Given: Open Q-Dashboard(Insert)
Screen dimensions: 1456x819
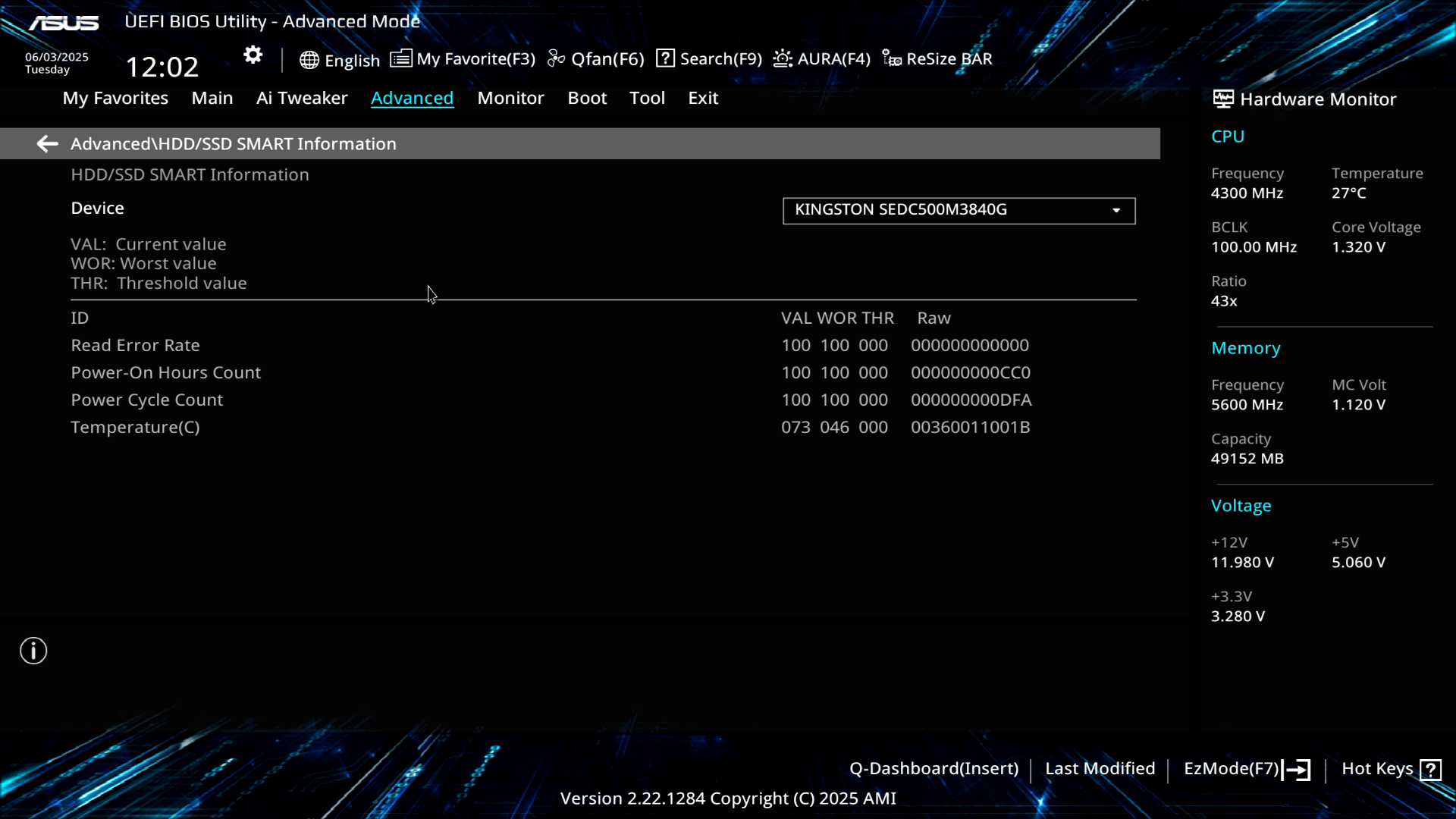Looking at the screenshot, I should 934,769.
